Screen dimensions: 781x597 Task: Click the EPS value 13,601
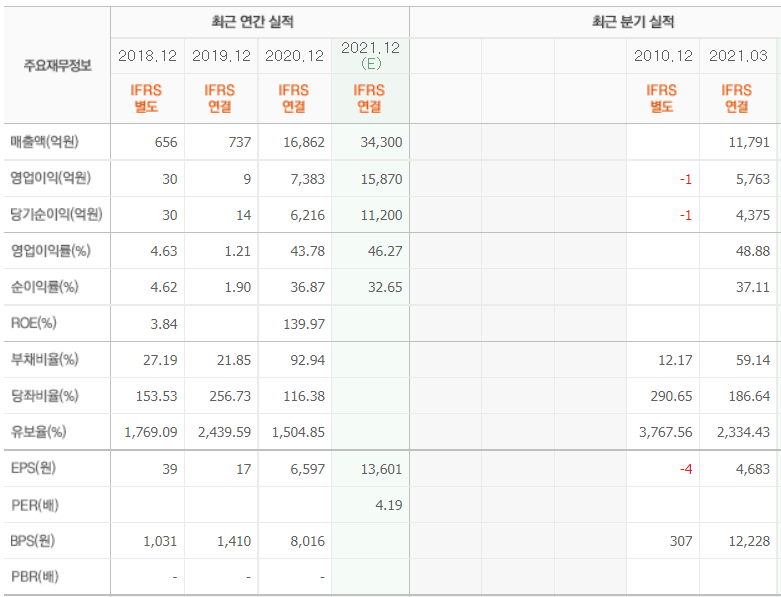point(382,469)
